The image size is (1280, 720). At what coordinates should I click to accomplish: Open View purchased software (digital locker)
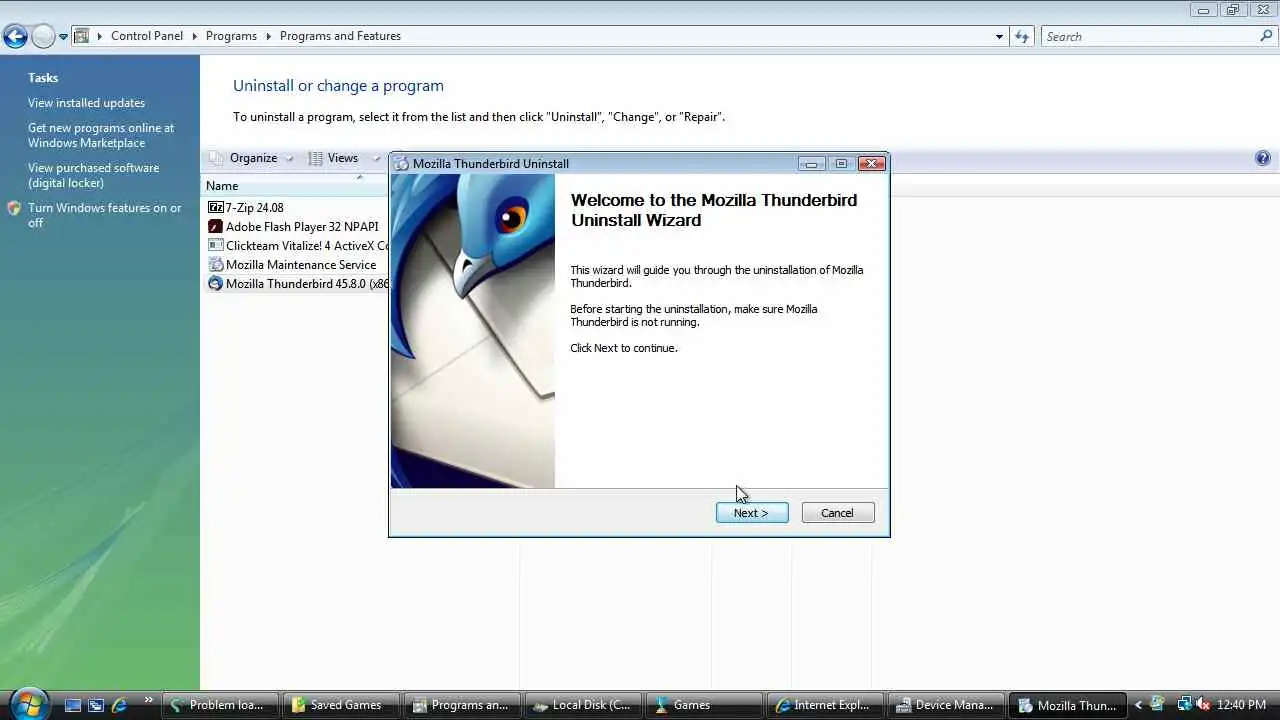93,175
